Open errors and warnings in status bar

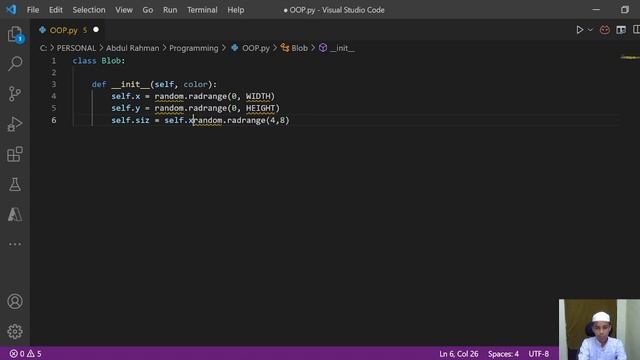[x=25, y=353]
